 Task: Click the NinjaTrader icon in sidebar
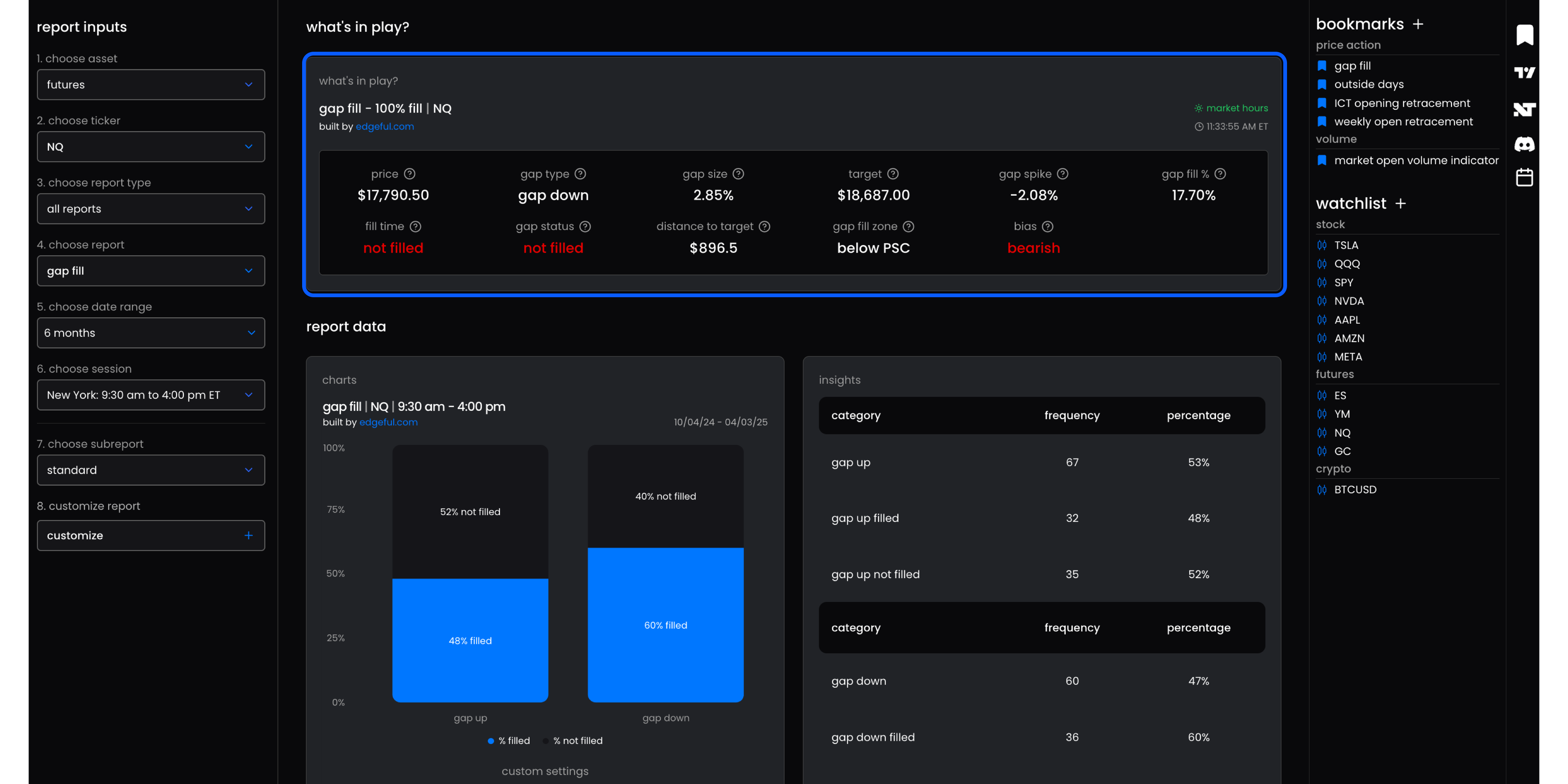click(1524, 109)
